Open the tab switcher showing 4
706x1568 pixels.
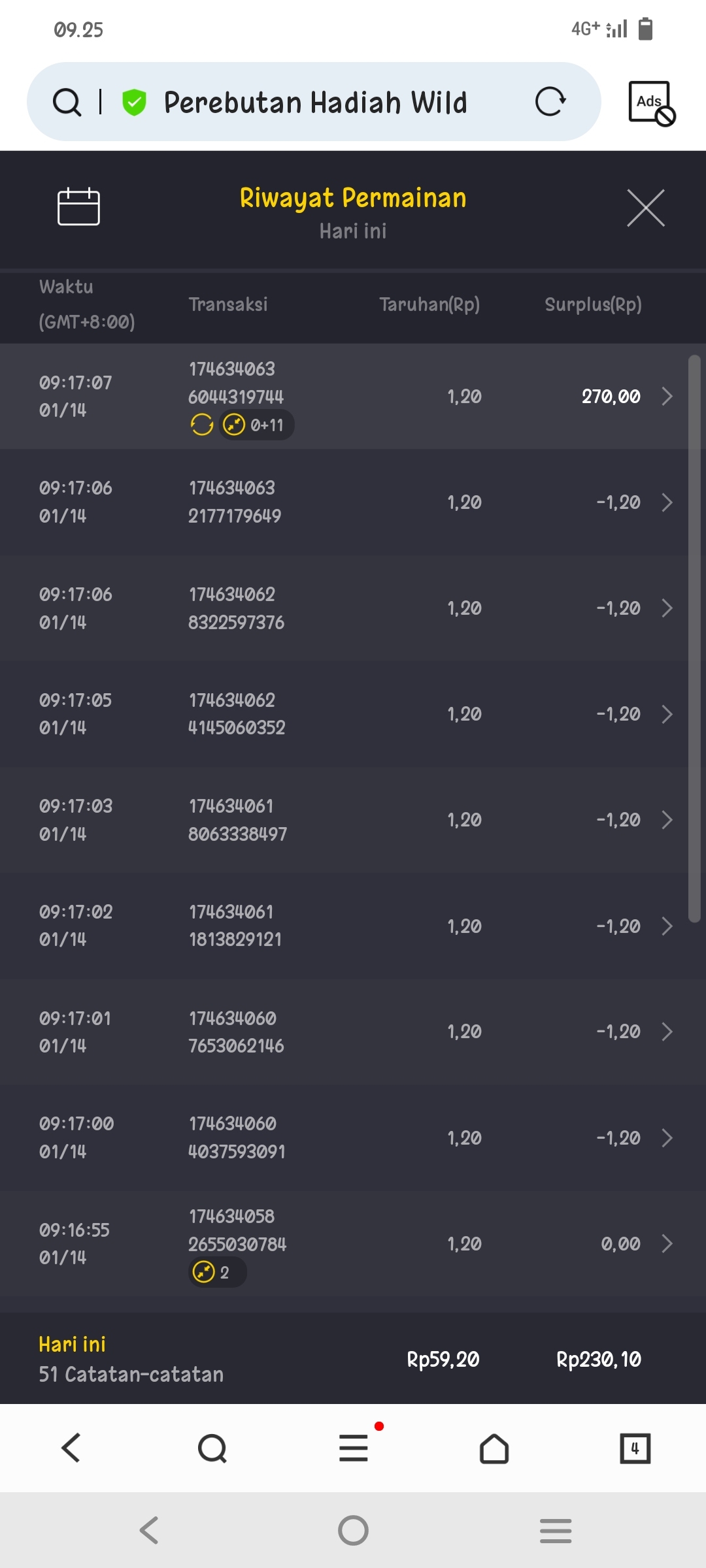pyautogui.click(x=635, y=1448)
